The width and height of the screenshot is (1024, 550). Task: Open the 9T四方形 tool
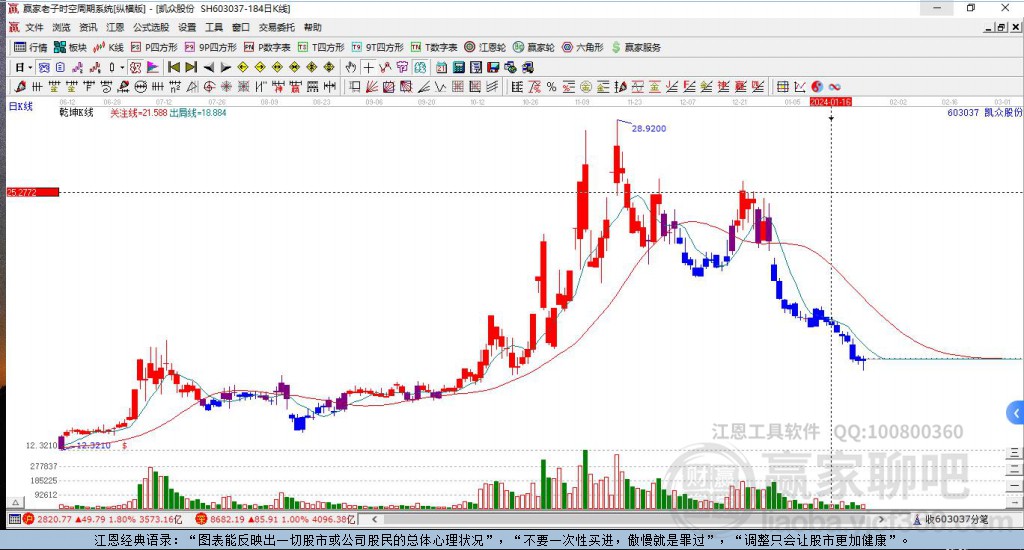coord(377,47)
